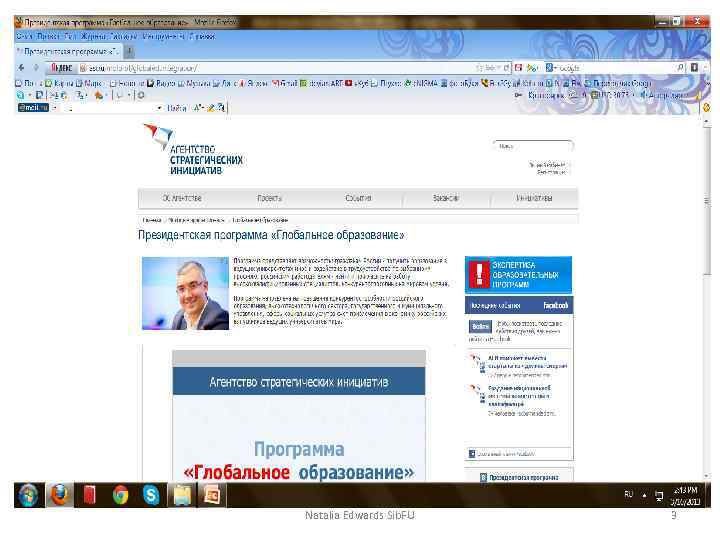Open the deviantART bookmark
This screenshot has width=720, height=540.
[x=321, y=84]
